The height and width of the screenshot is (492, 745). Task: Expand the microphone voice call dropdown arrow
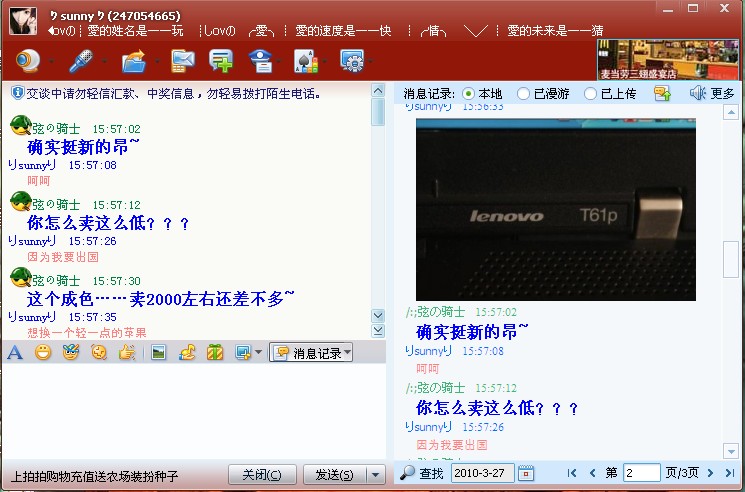[x=105, y=61]
